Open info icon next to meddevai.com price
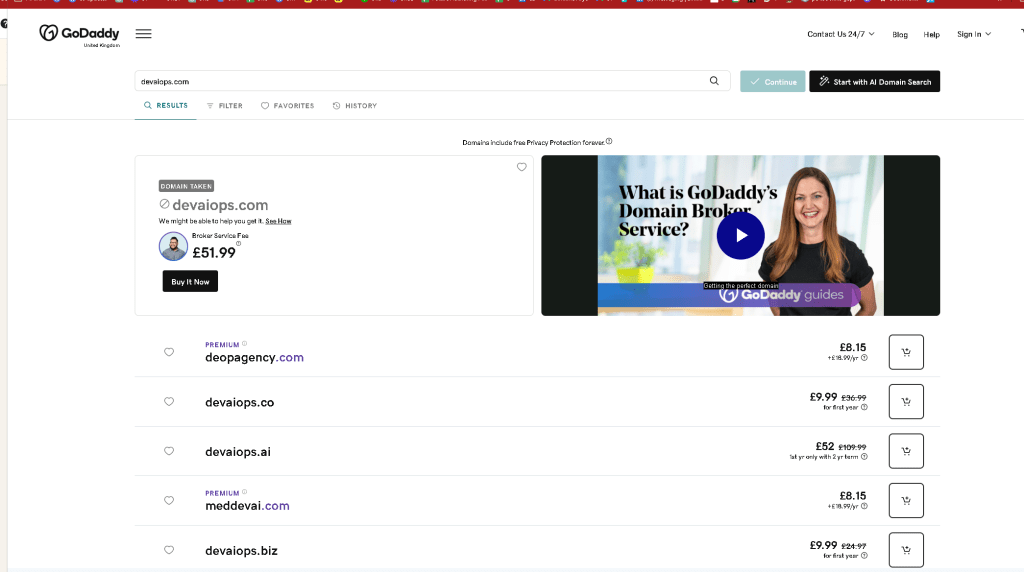The height and width of the screenshot is (572, 1024). pos(864,506)
